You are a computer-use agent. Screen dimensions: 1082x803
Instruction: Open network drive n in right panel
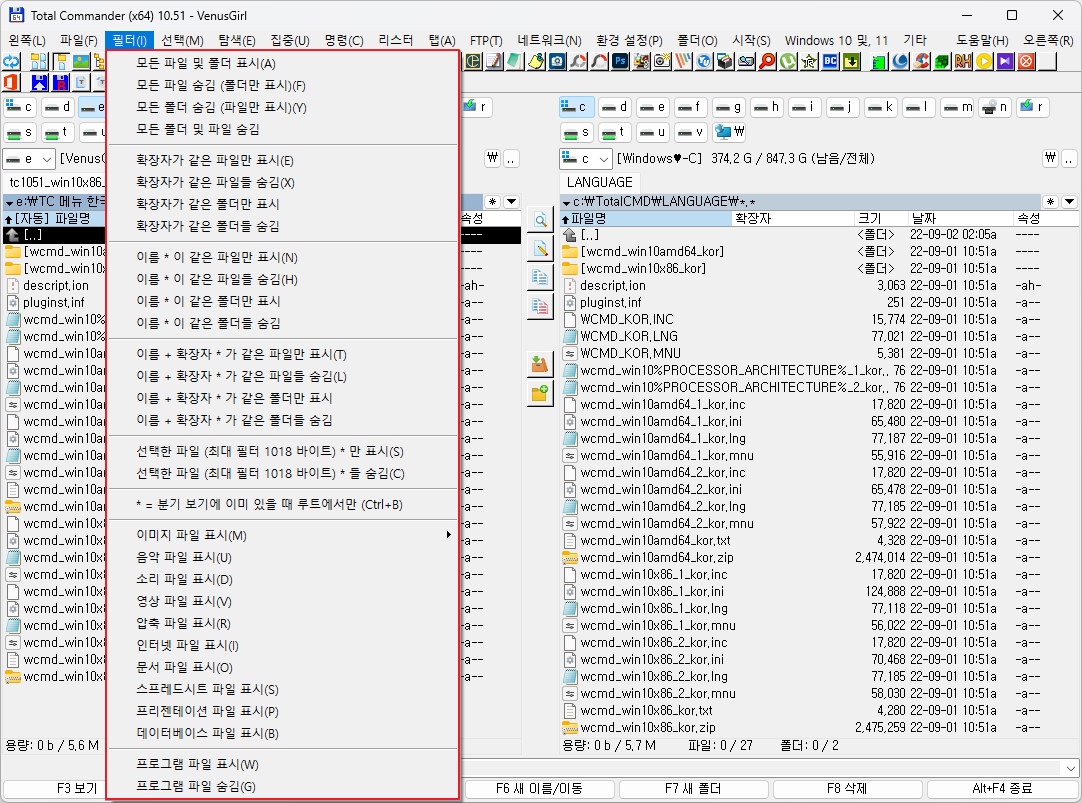994,107
